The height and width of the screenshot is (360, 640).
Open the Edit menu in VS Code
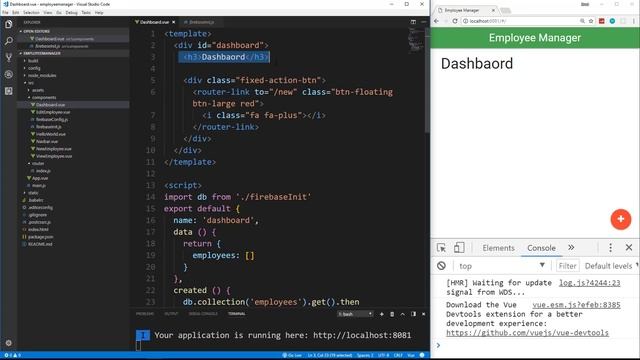(16, 13)
